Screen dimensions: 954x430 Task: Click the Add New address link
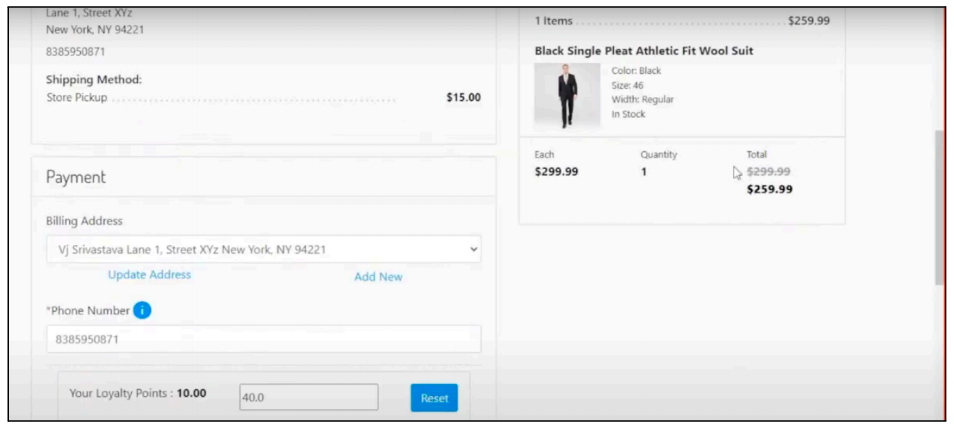pos(378,277)
